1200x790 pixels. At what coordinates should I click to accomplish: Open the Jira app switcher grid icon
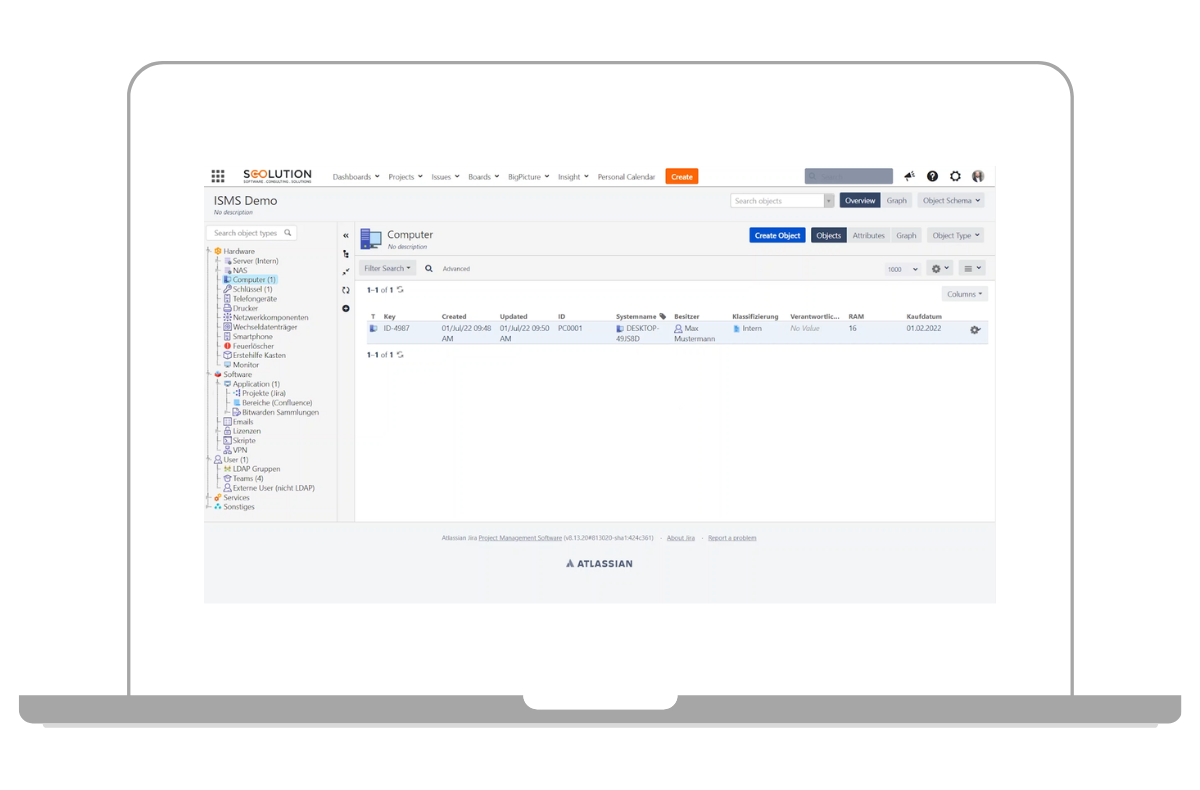tap(218, 177)
